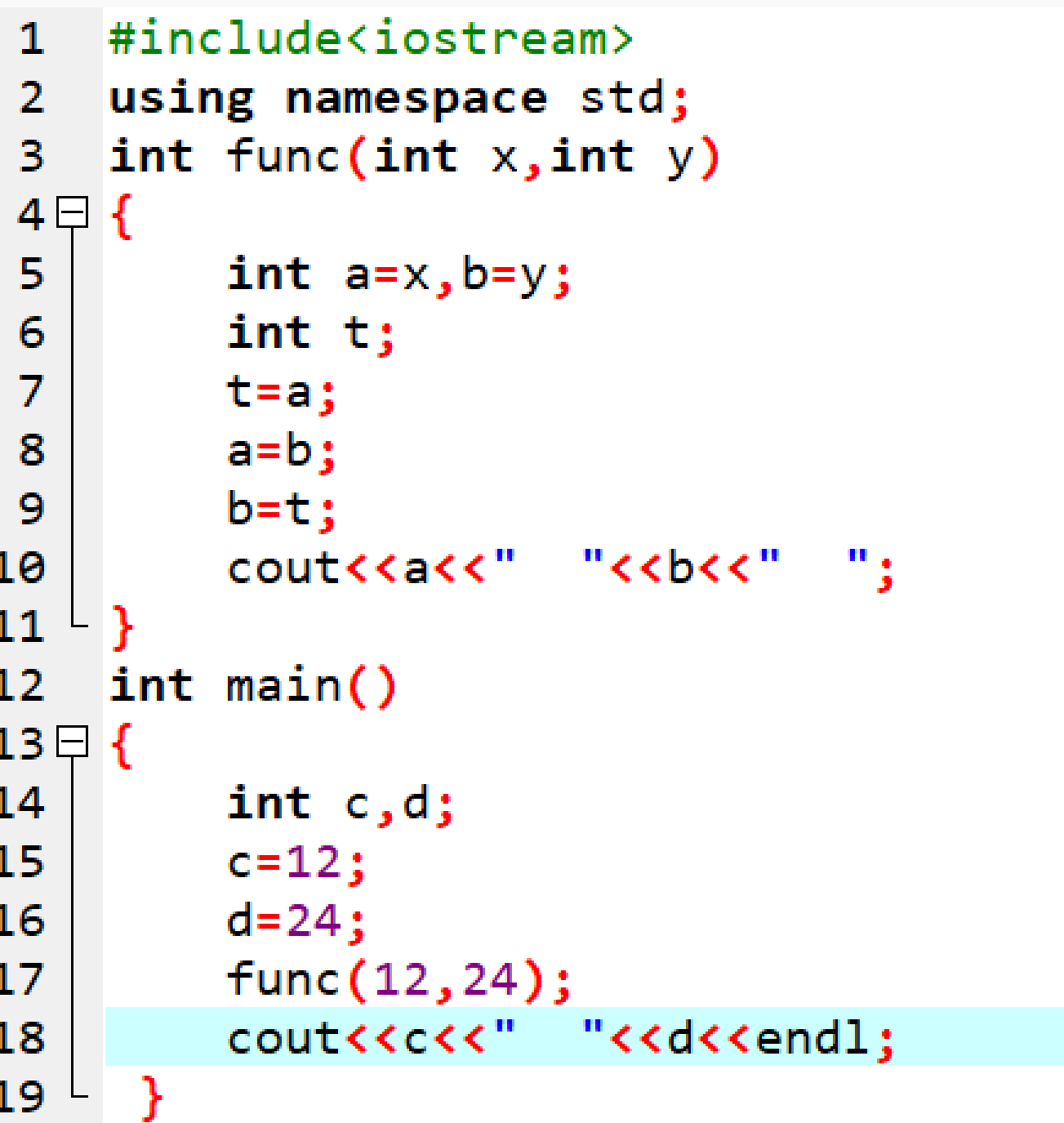Click the 'd=24;' assignment line
Viewport: 1064px width, 1123px height.
296,921
